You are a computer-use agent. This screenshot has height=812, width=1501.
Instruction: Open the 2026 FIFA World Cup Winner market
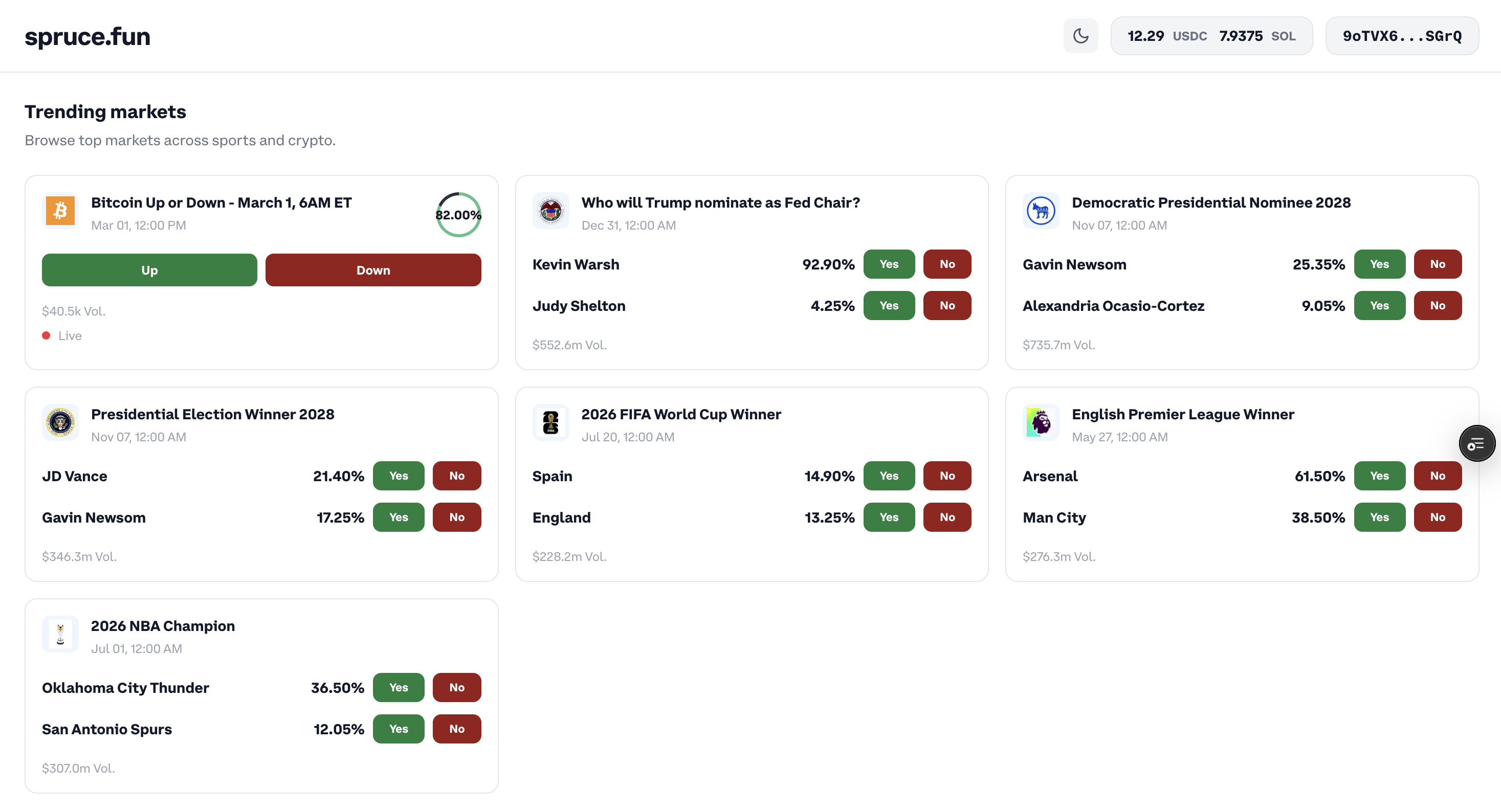click(x=680, y=414)
